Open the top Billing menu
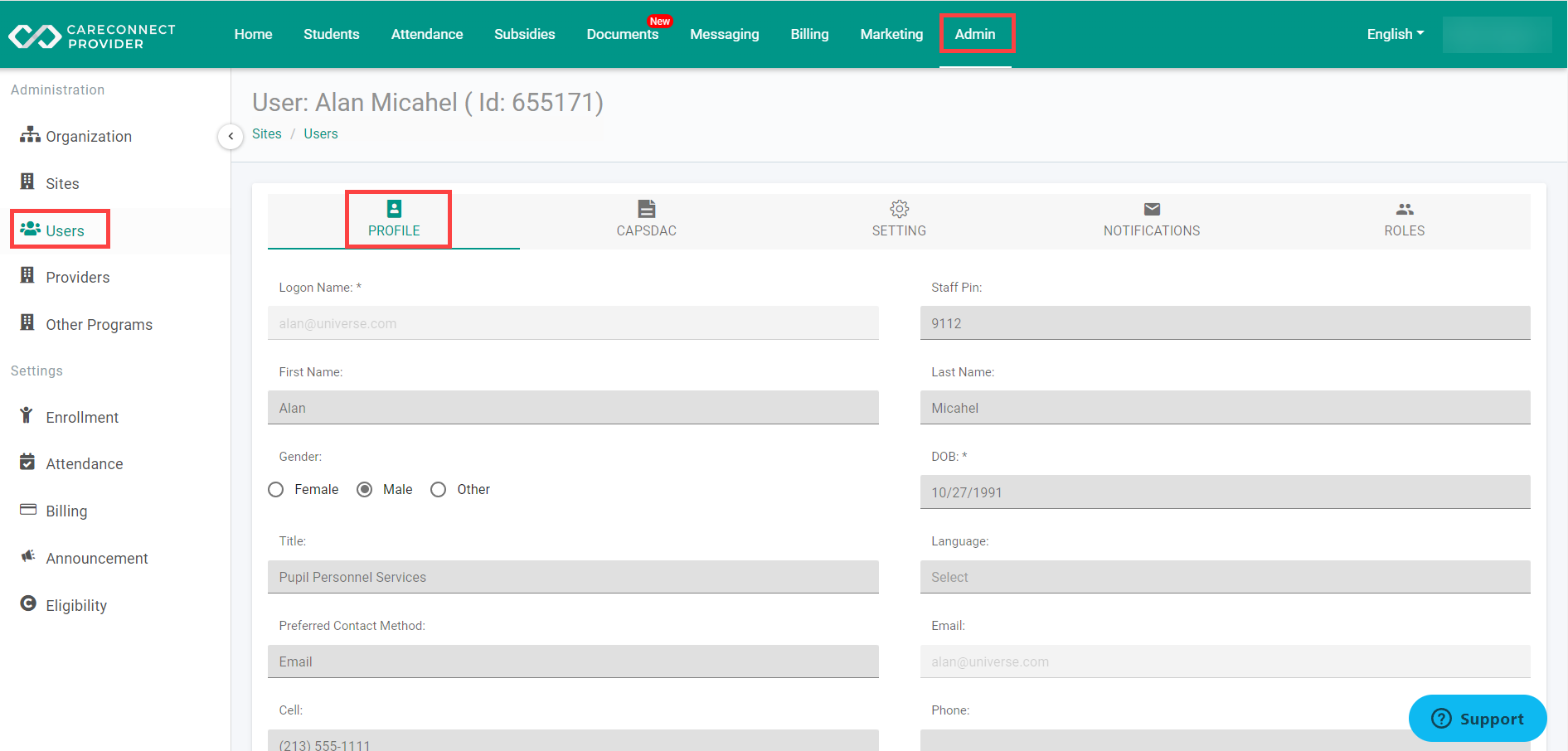Image resolution: width=1568 pixels, height=751 pixels. coord(809,34)
